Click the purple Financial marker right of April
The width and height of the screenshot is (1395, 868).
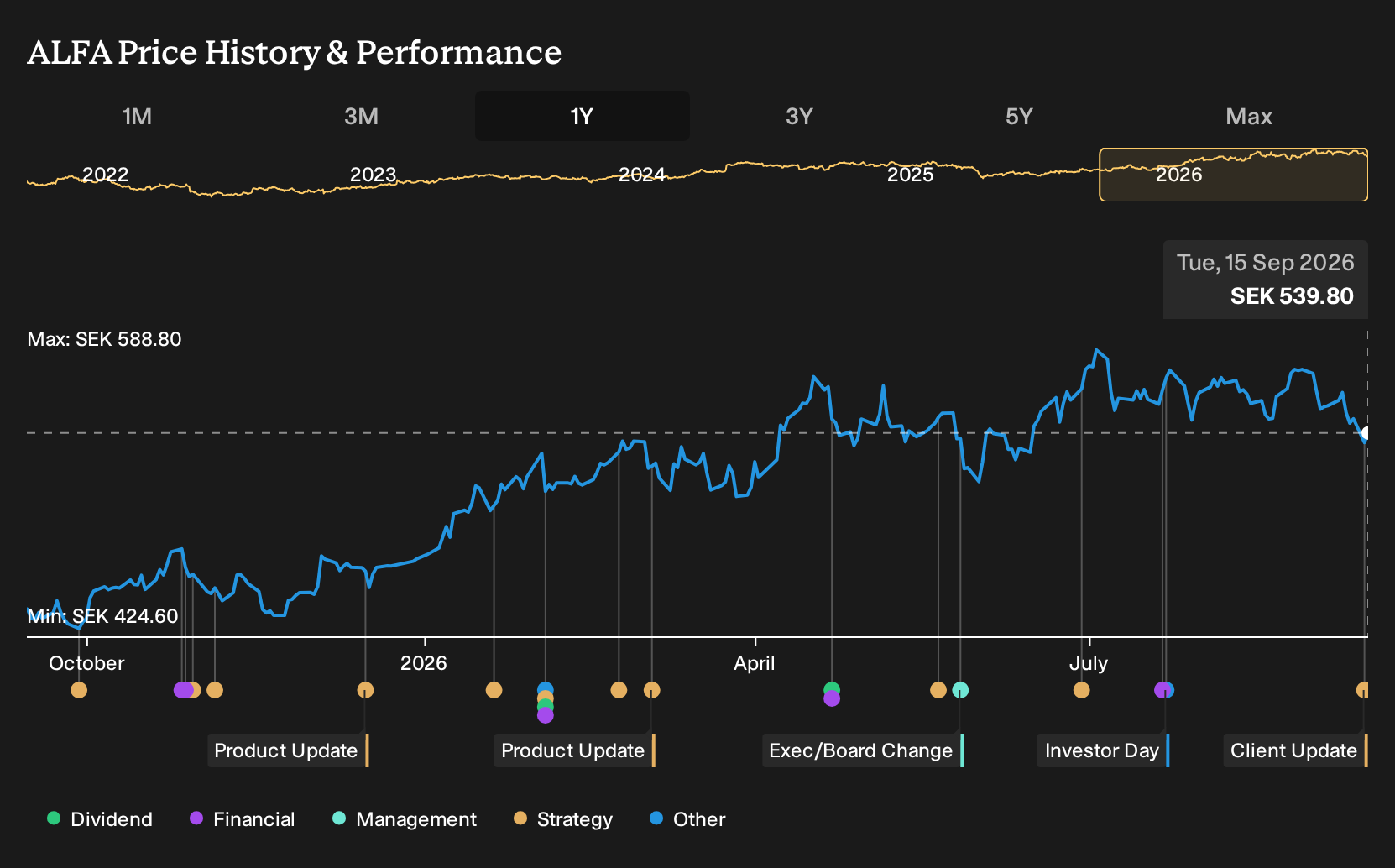point(832,698)
